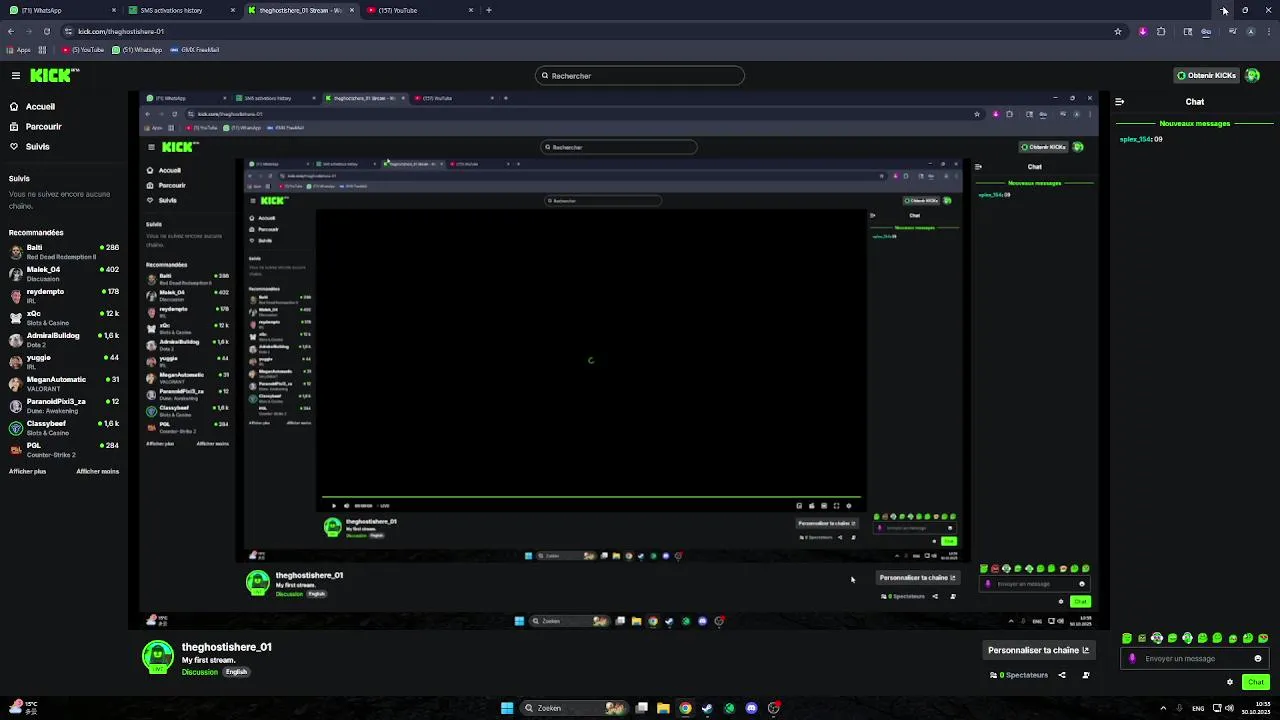Viewport: 1280px width, 720px height.
Task: Open ParanoidPixi3_za channel entry
Action: tap(64, 405)
